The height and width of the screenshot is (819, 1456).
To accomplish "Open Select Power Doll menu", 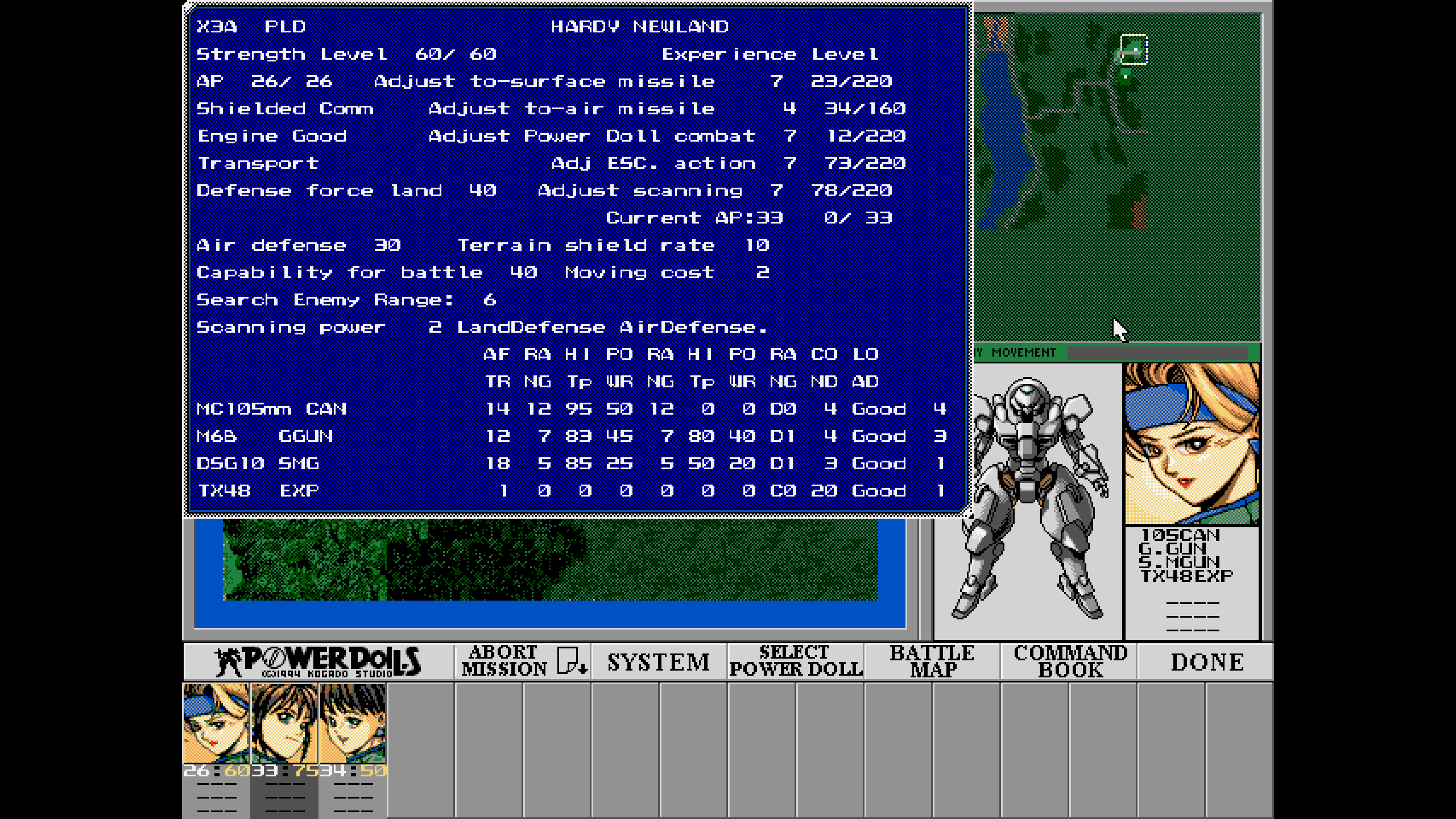I will coord(796,661).
